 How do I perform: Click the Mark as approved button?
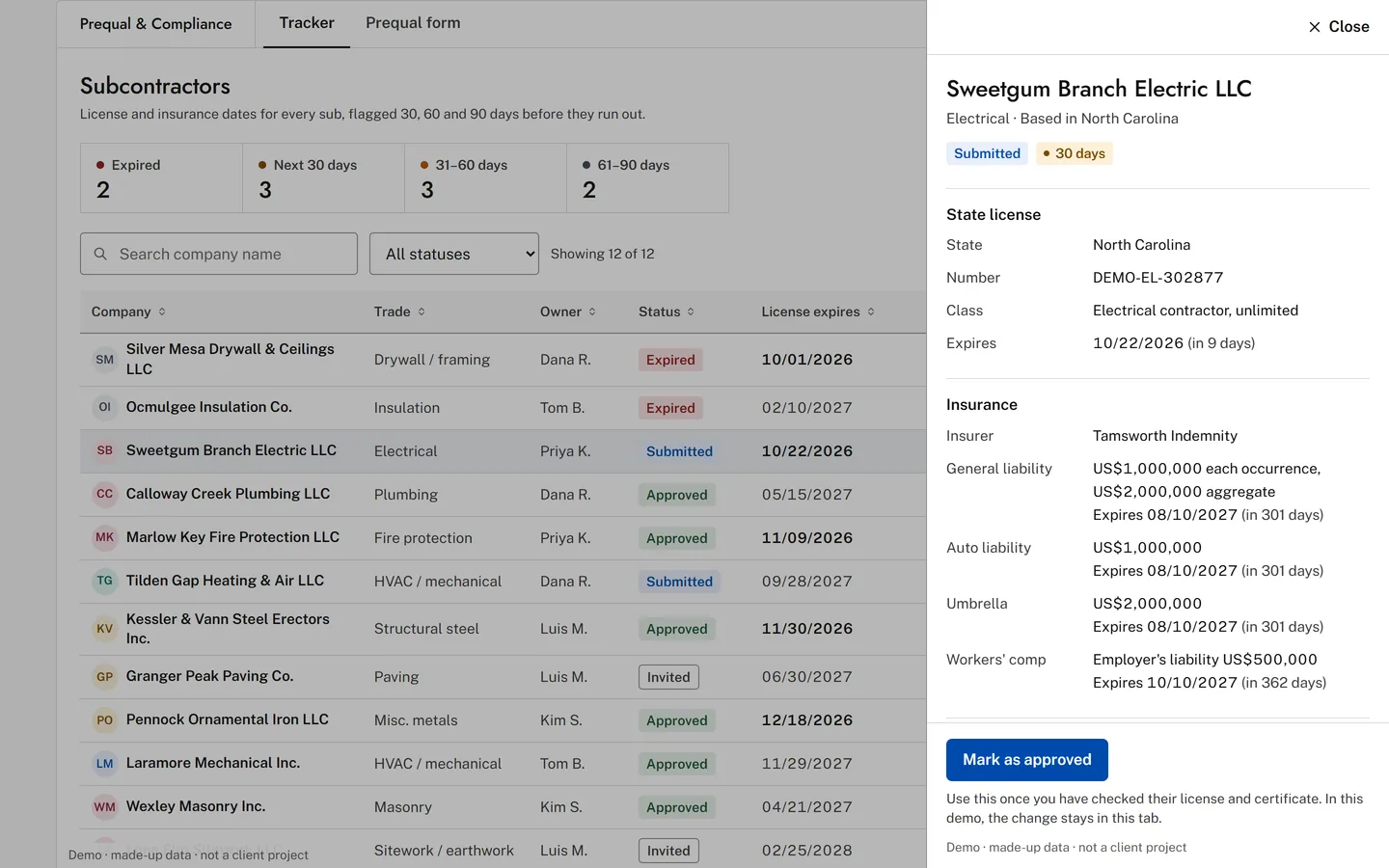pos(1027,760)
